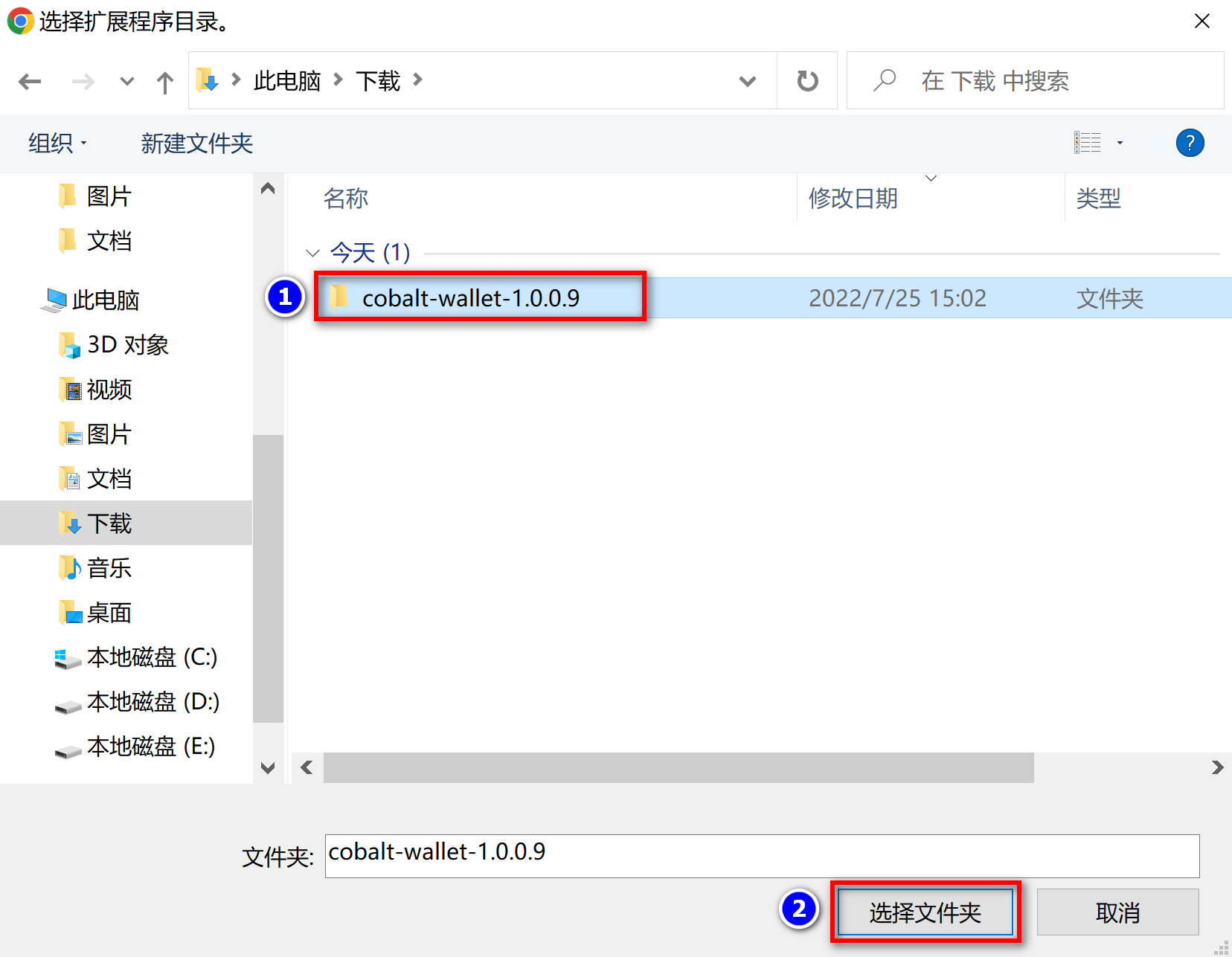Click the 文件夹 type cell
Image resolution: width=1232 pixels, height=957 pixels.
pos(1110,298)
